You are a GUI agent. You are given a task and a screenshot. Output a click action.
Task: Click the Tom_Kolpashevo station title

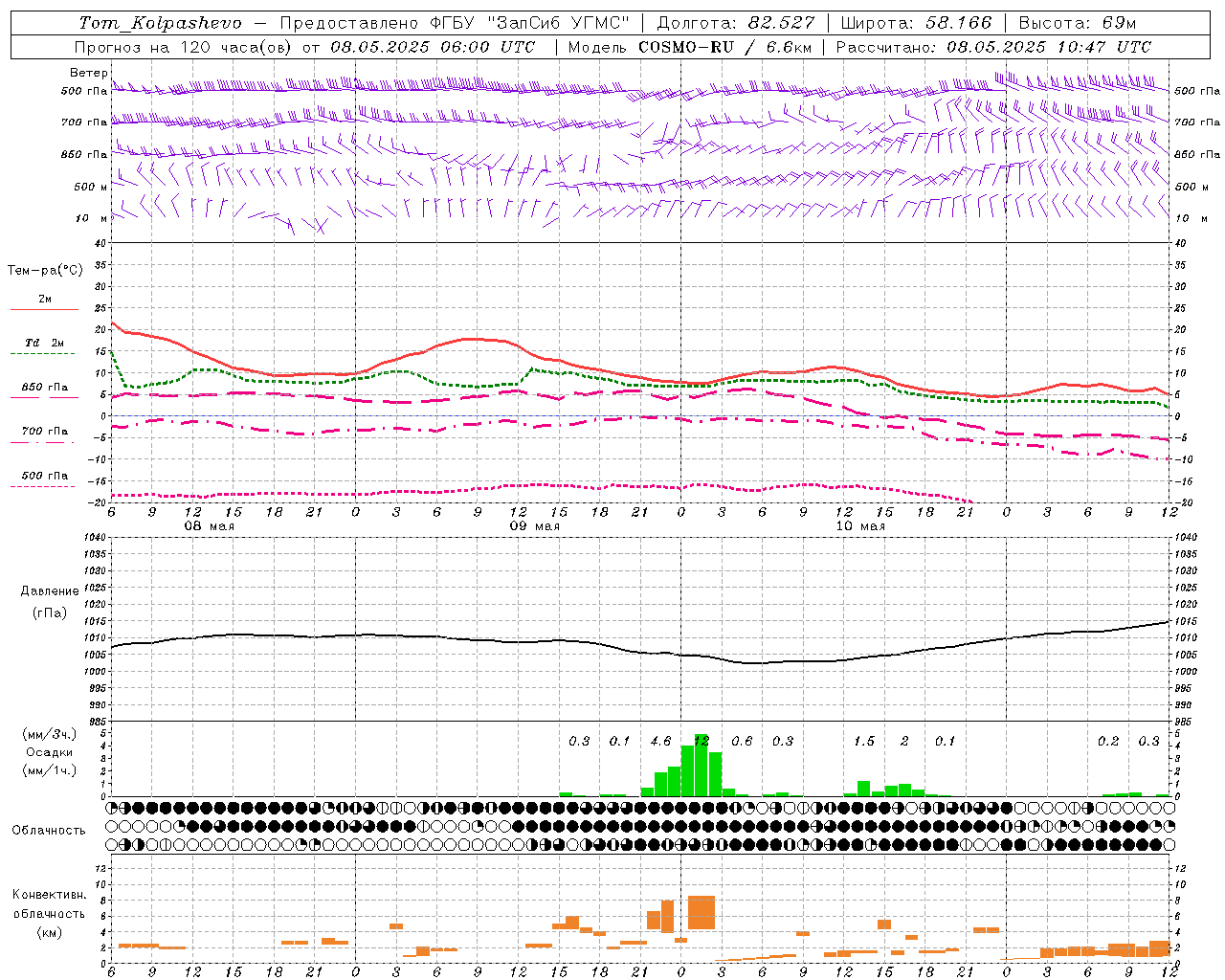[161, 23]
